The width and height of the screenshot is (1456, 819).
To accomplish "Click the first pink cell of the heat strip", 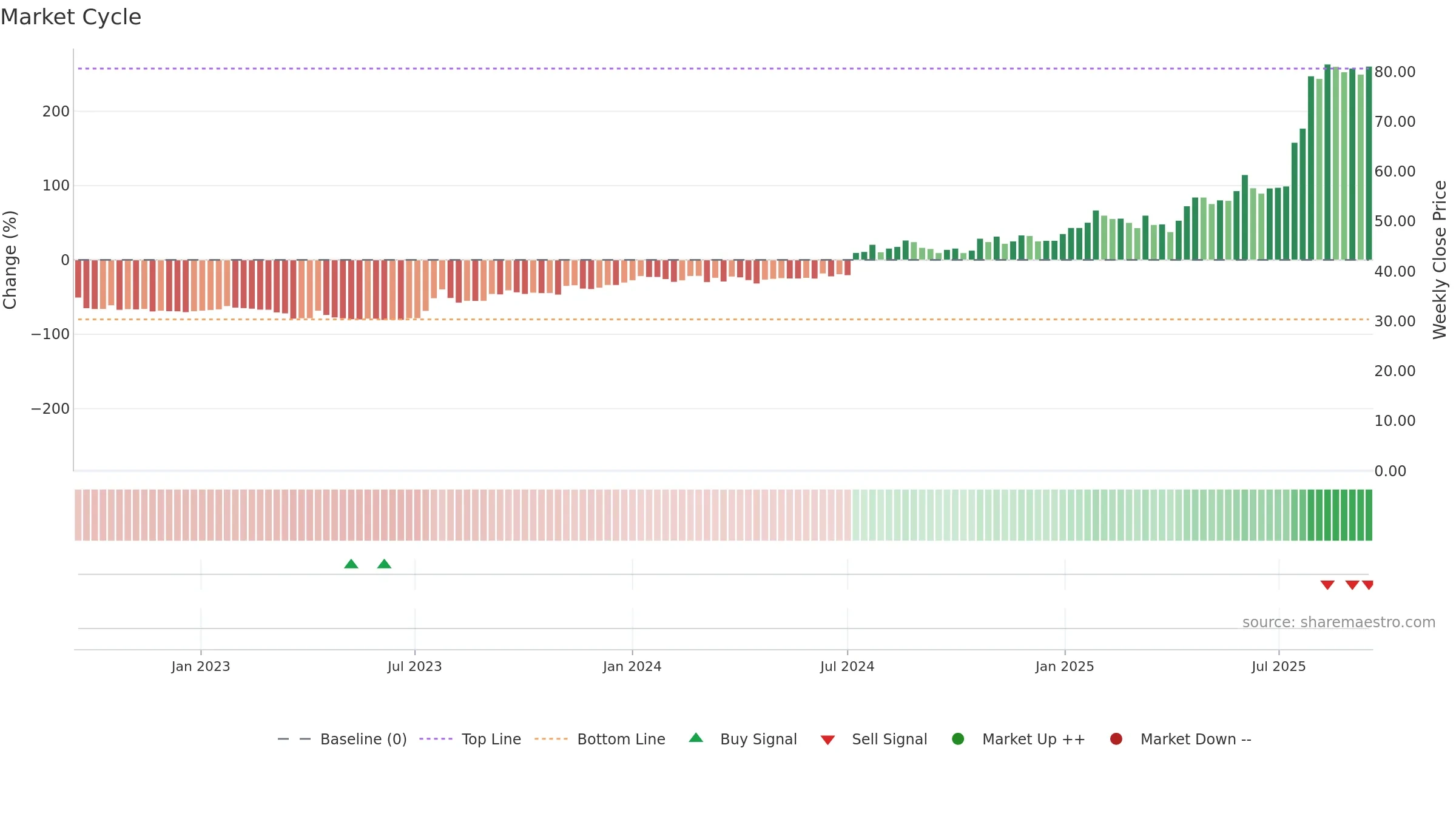I will click(x=78, y=515).
